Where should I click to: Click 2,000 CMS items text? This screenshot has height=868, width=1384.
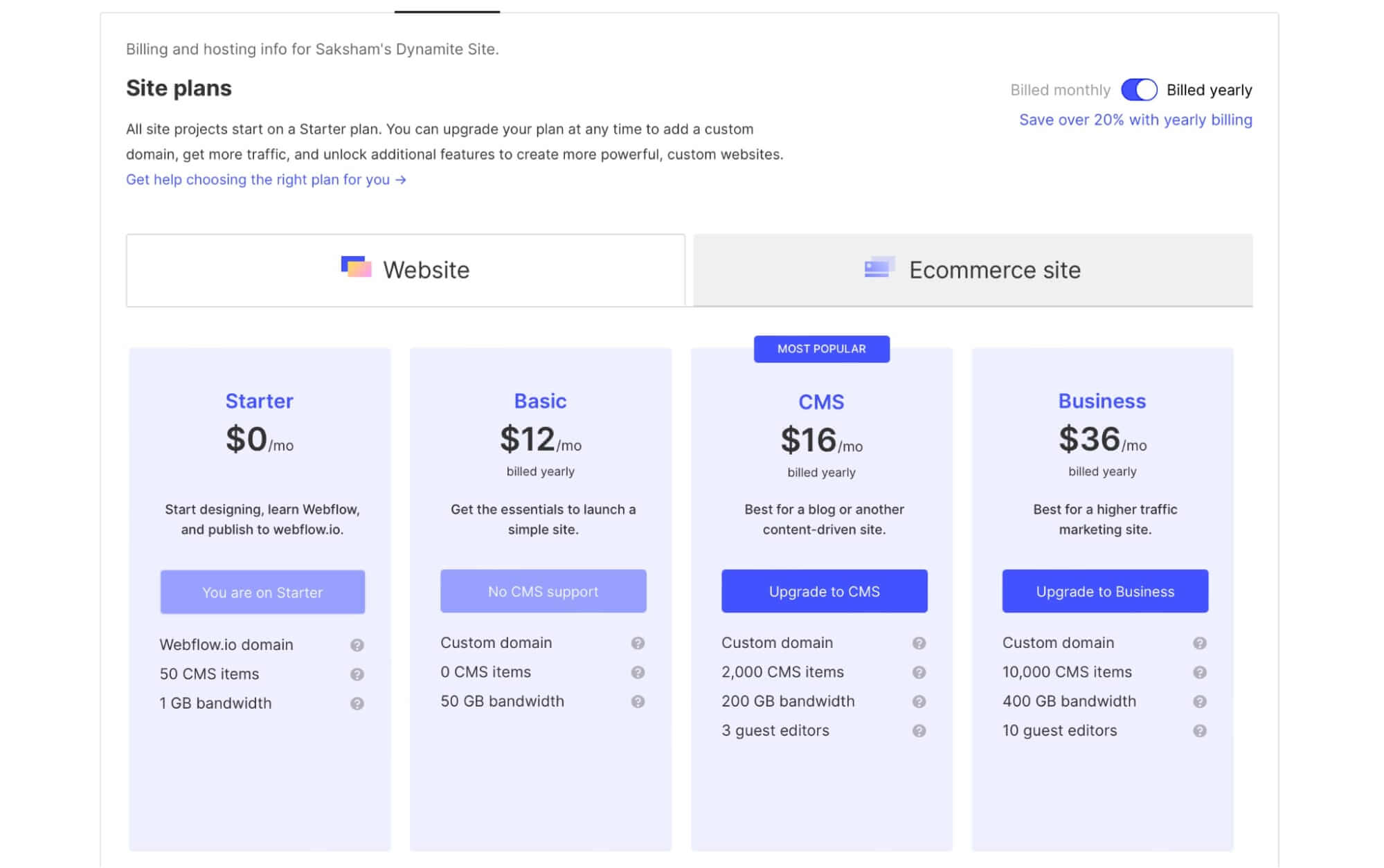[x=782, y=672]
